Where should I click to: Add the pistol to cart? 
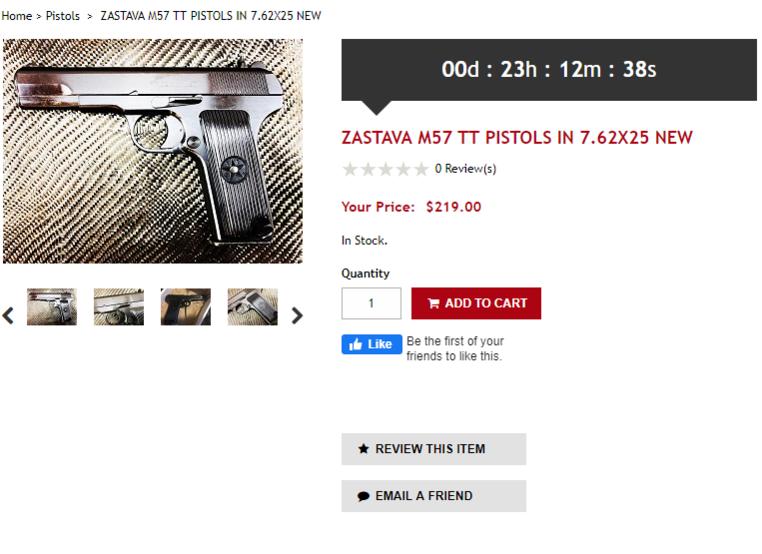476,303
